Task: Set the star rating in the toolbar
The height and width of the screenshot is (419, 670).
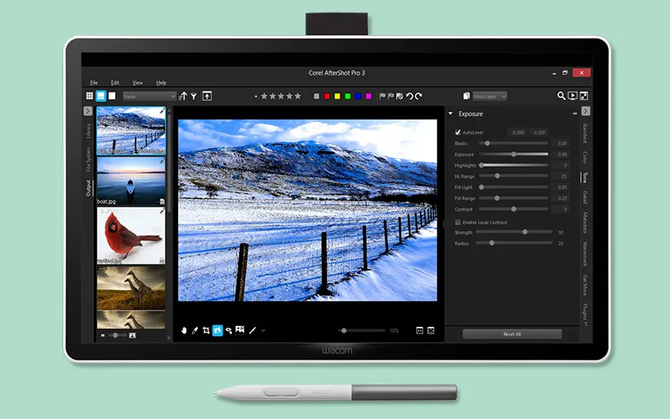Action: click(280, 96)
